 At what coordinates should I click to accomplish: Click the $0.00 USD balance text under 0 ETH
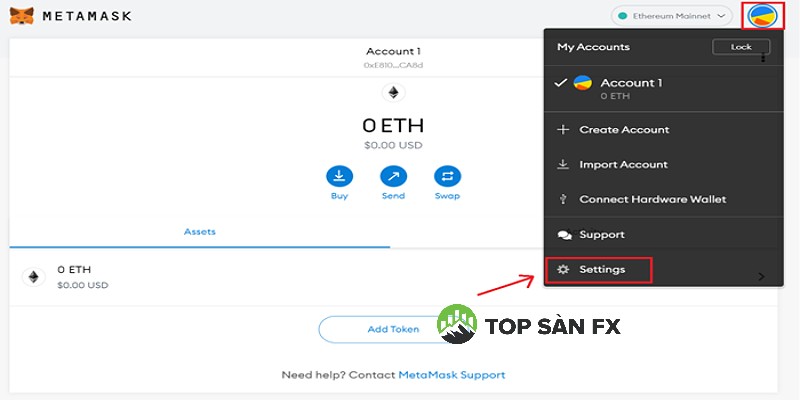pyautogui.click(x=393, y=145)
